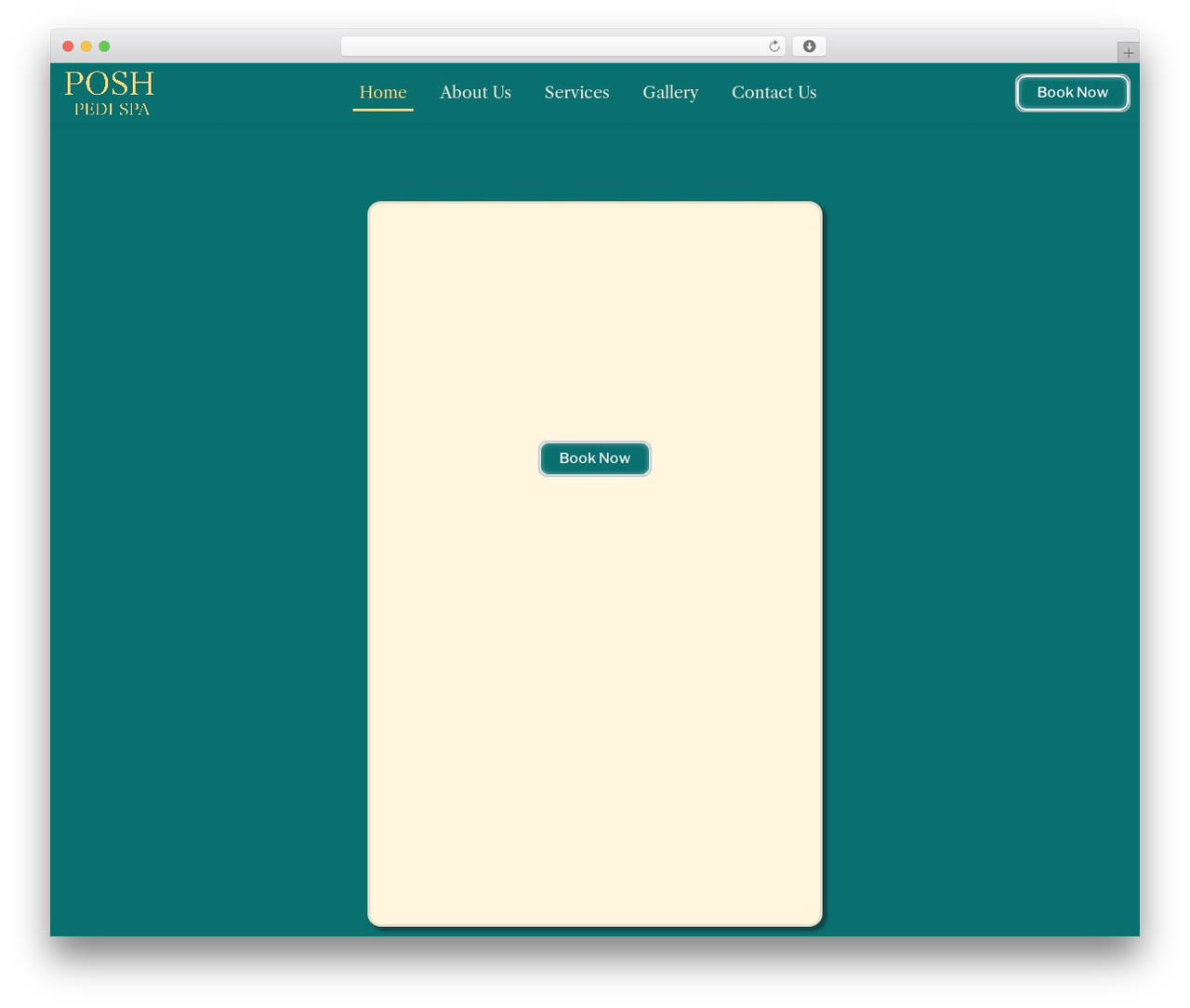
Task: Click the POSH Pedi Spa logo
Action: [110, 93]
